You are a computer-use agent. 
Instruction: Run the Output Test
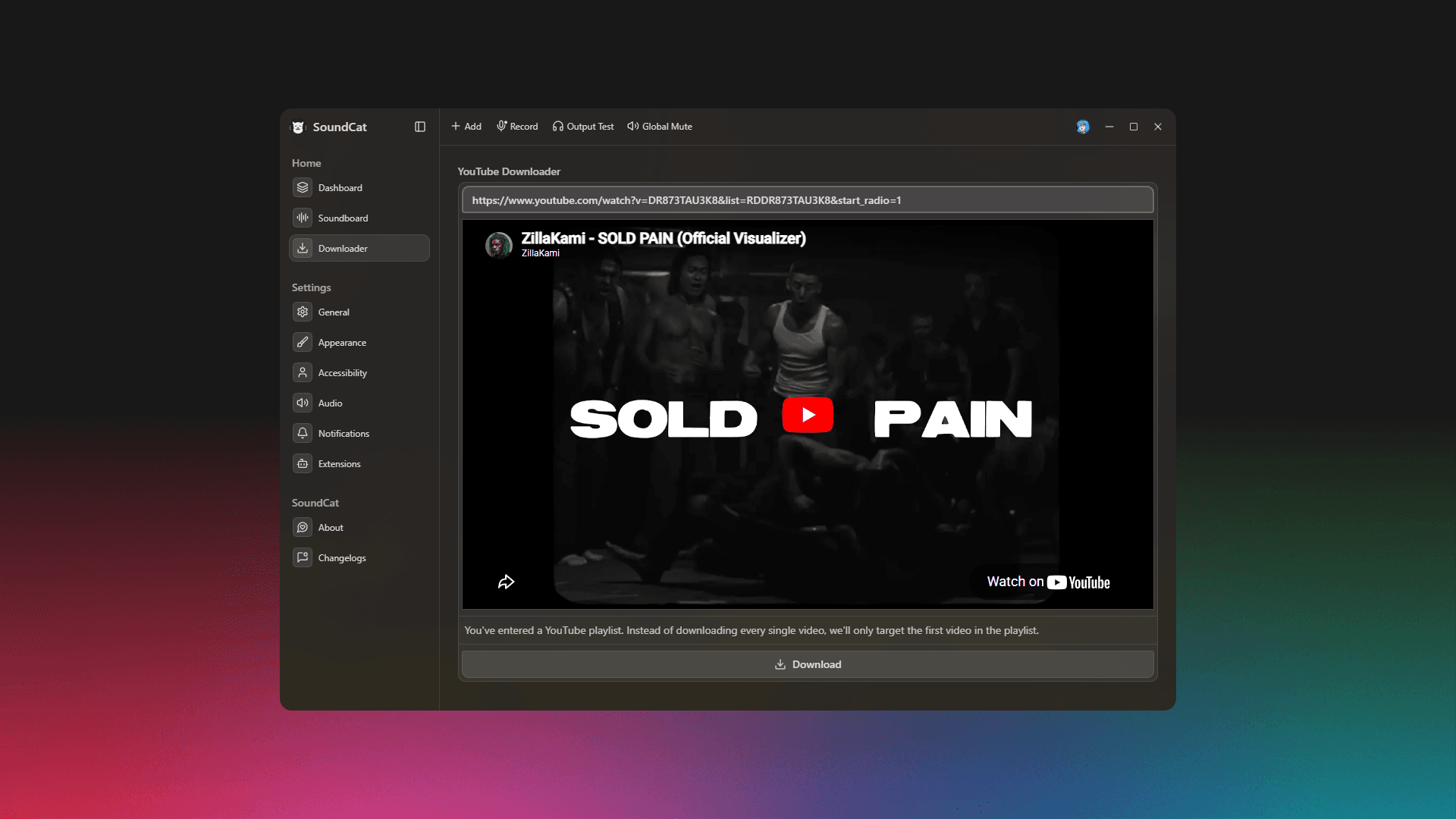point(583,127)
